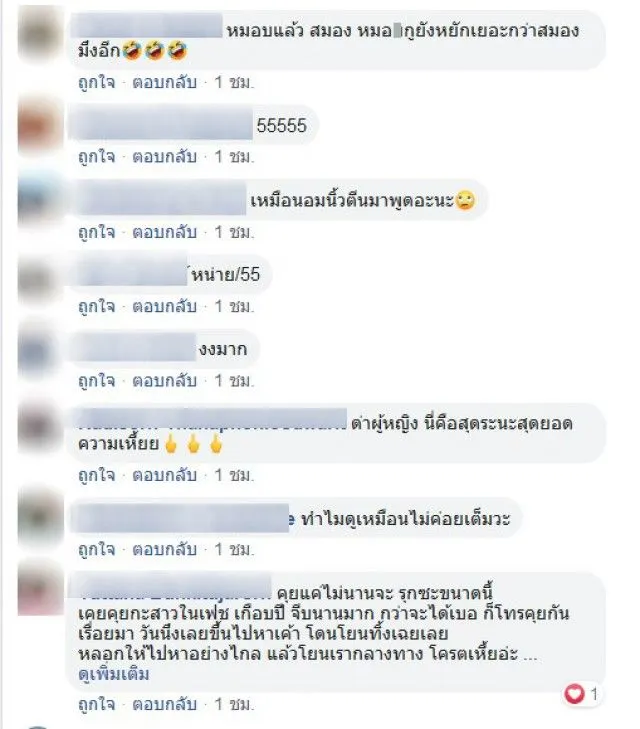
Task: Click ตอบกลับ under the first comment
Action: coord(165,82)
